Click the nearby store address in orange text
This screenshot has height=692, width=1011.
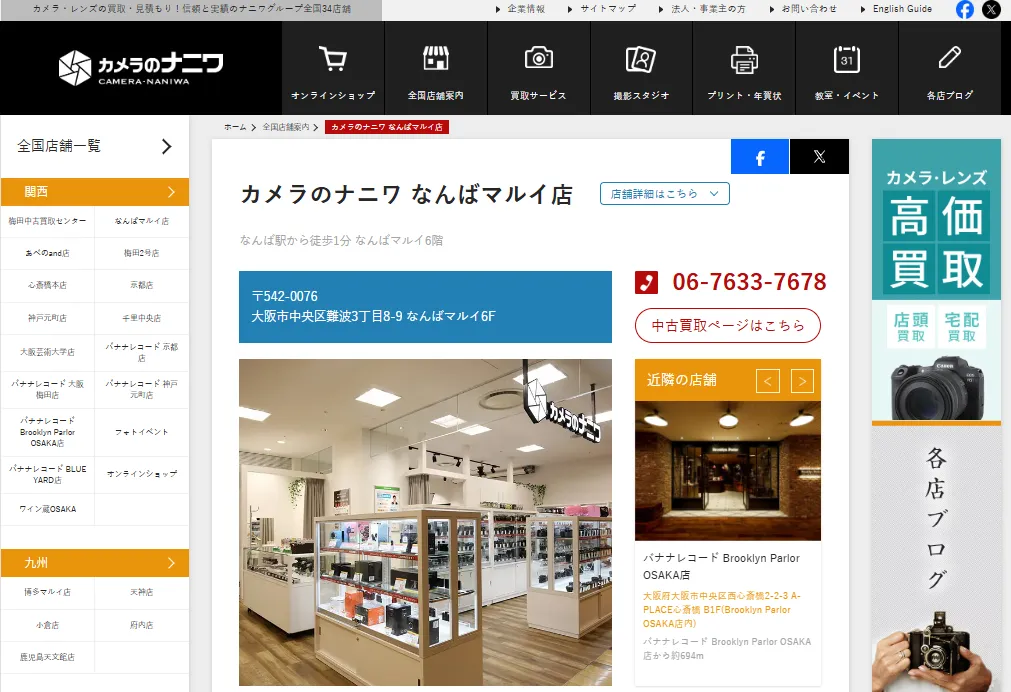[722, 609]
